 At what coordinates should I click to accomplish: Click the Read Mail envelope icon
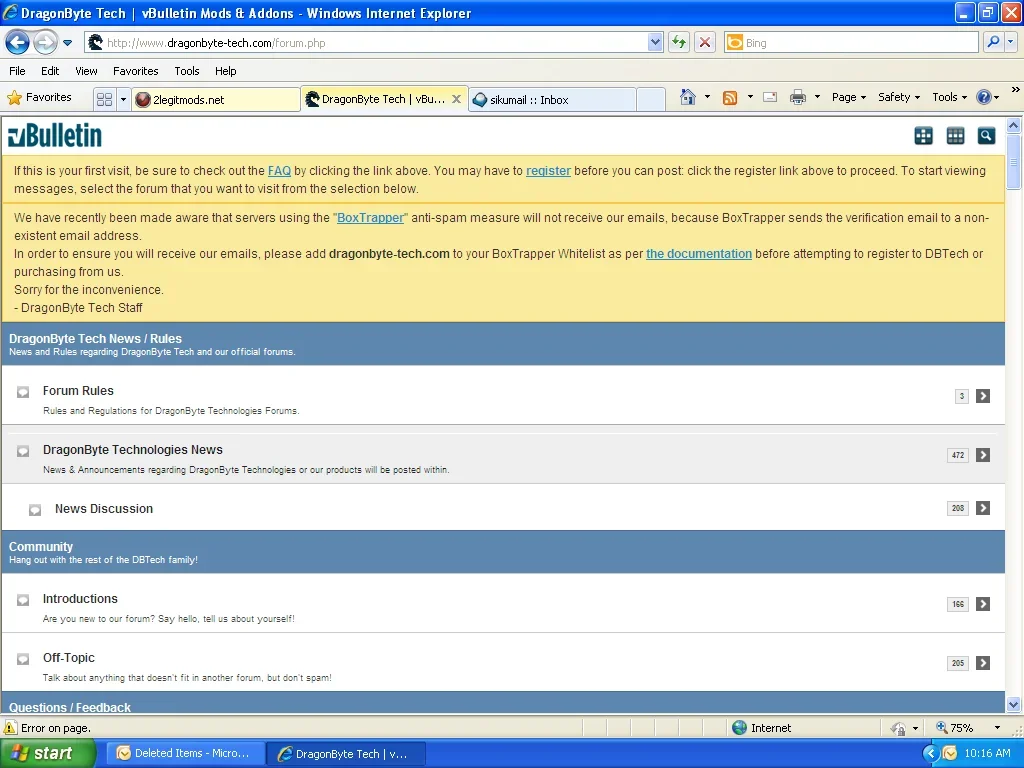coord(770,97)
